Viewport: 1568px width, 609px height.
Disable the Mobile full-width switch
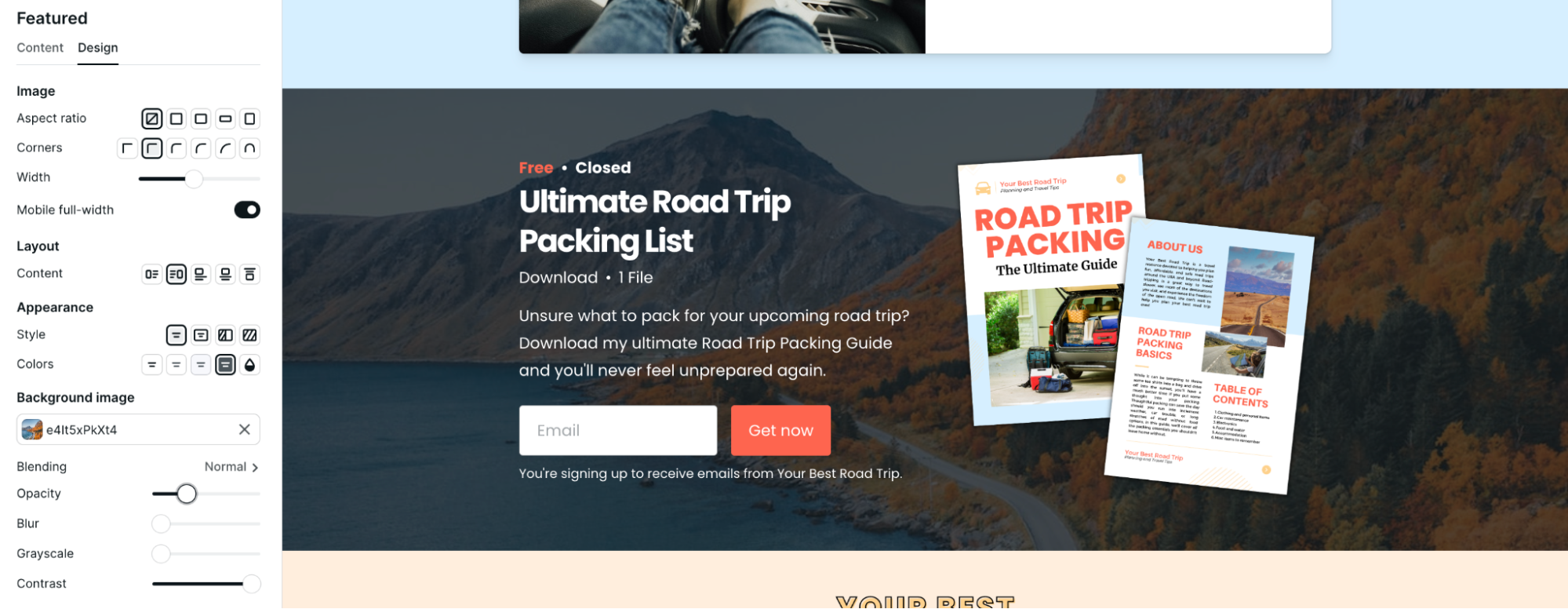(247, 210)
